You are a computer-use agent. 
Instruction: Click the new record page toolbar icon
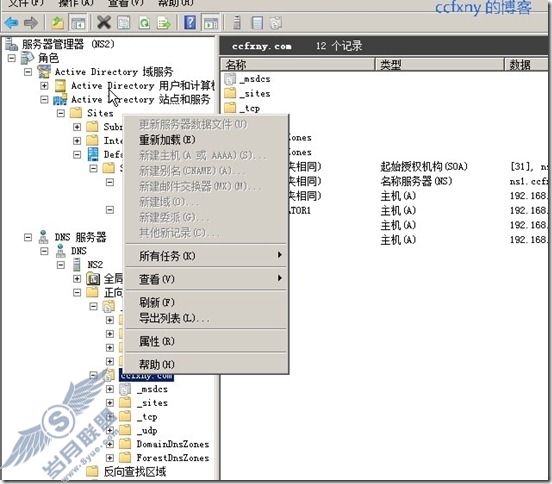click(x=257, y=23)
